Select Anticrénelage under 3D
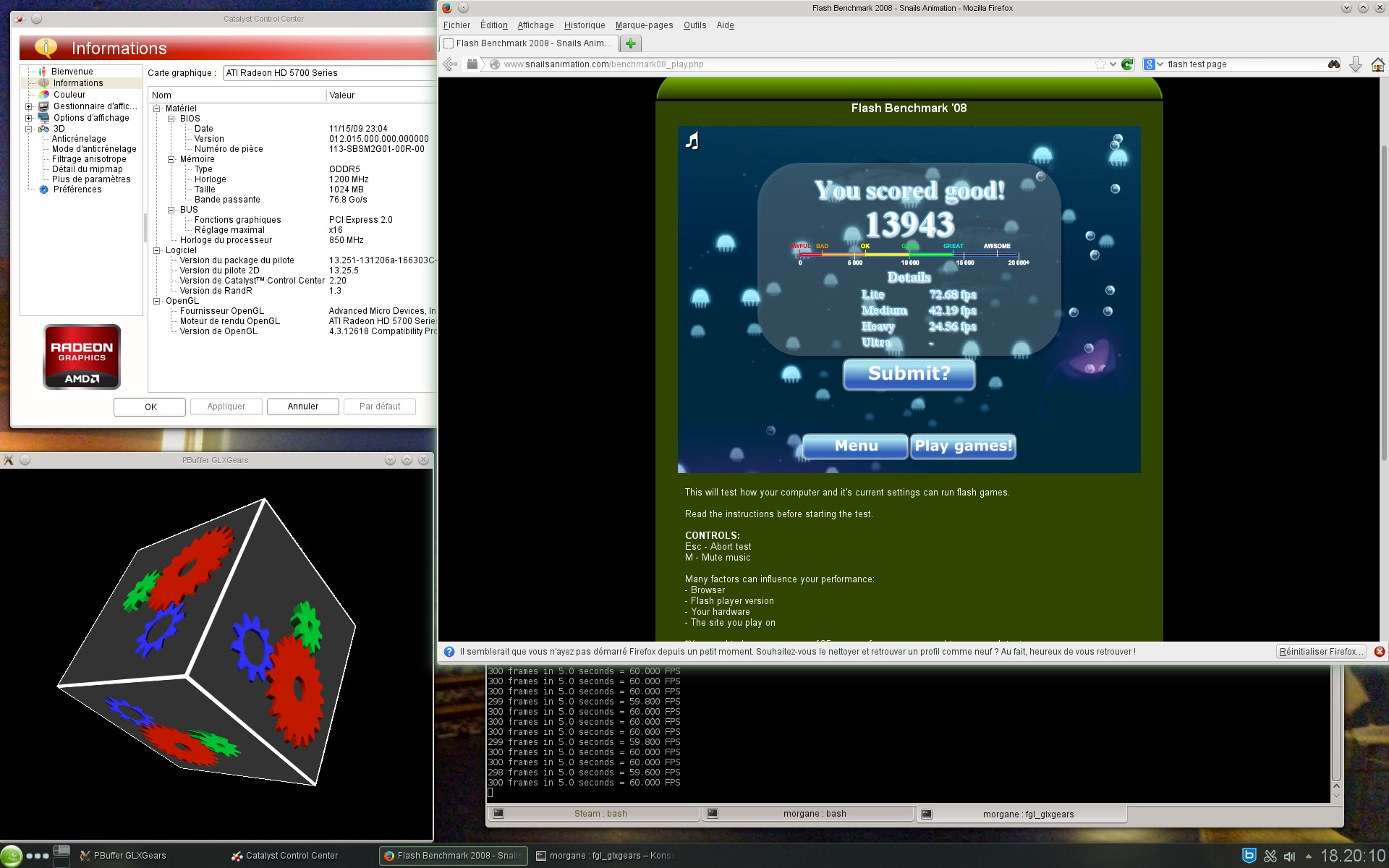Screen dimensions: 1389x868 79,139
